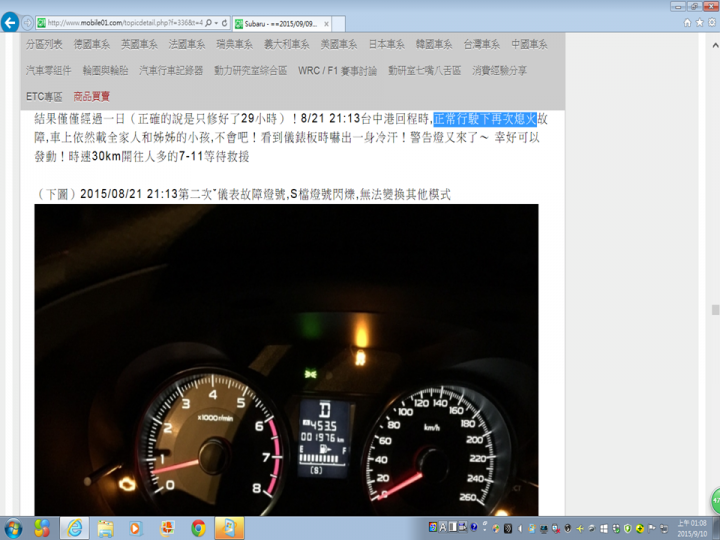Viewport: 720px width, 540px height.
Task: Open the ETC專區 link
Action: (44, 96)
